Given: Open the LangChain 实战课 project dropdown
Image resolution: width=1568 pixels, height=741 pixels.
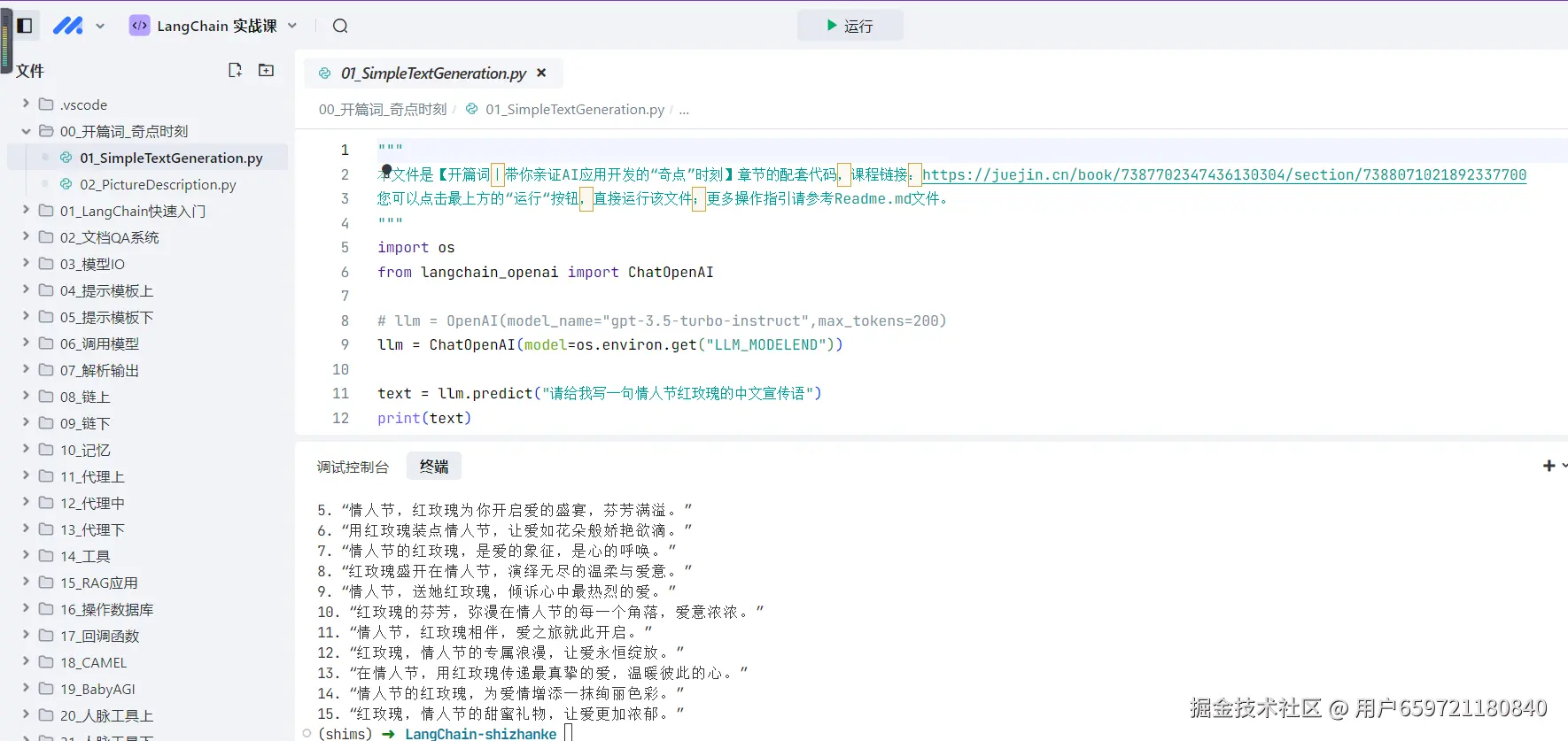Looking at the screenshot, I should pyautogui.click(x=292, y=26).
